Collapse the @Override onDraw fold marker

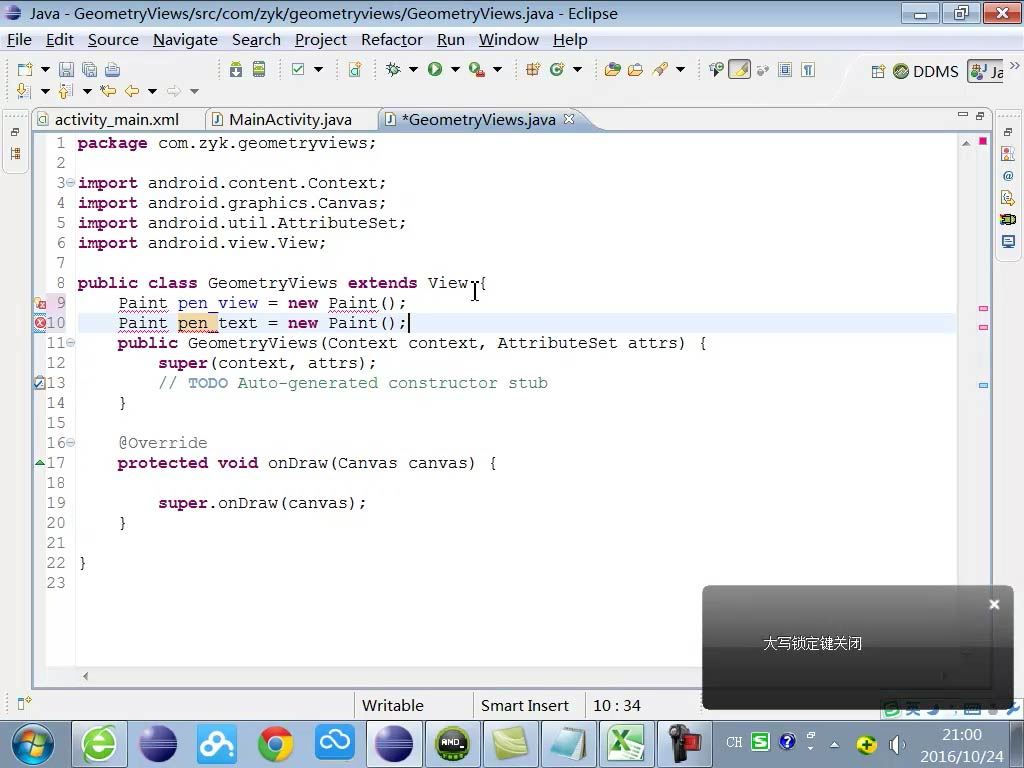tap(71, 442)
